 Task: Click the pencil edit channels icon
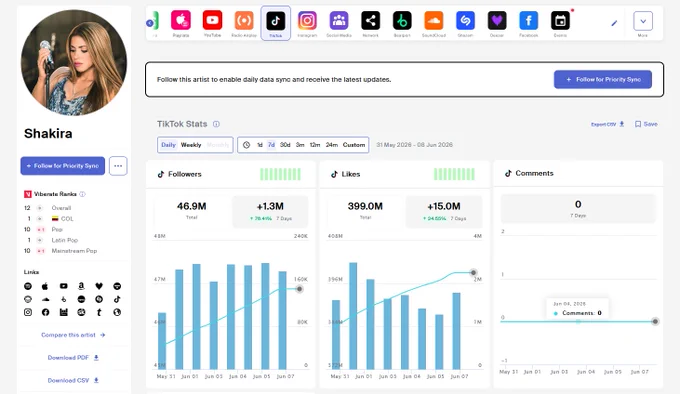(x=614, y=23)
